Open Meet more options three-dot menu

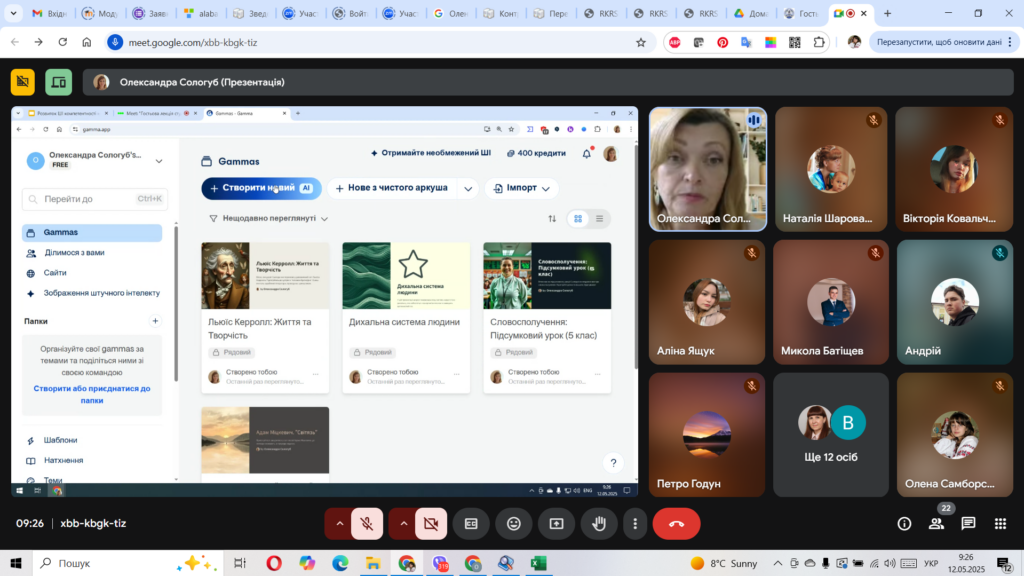click(635, 524)
